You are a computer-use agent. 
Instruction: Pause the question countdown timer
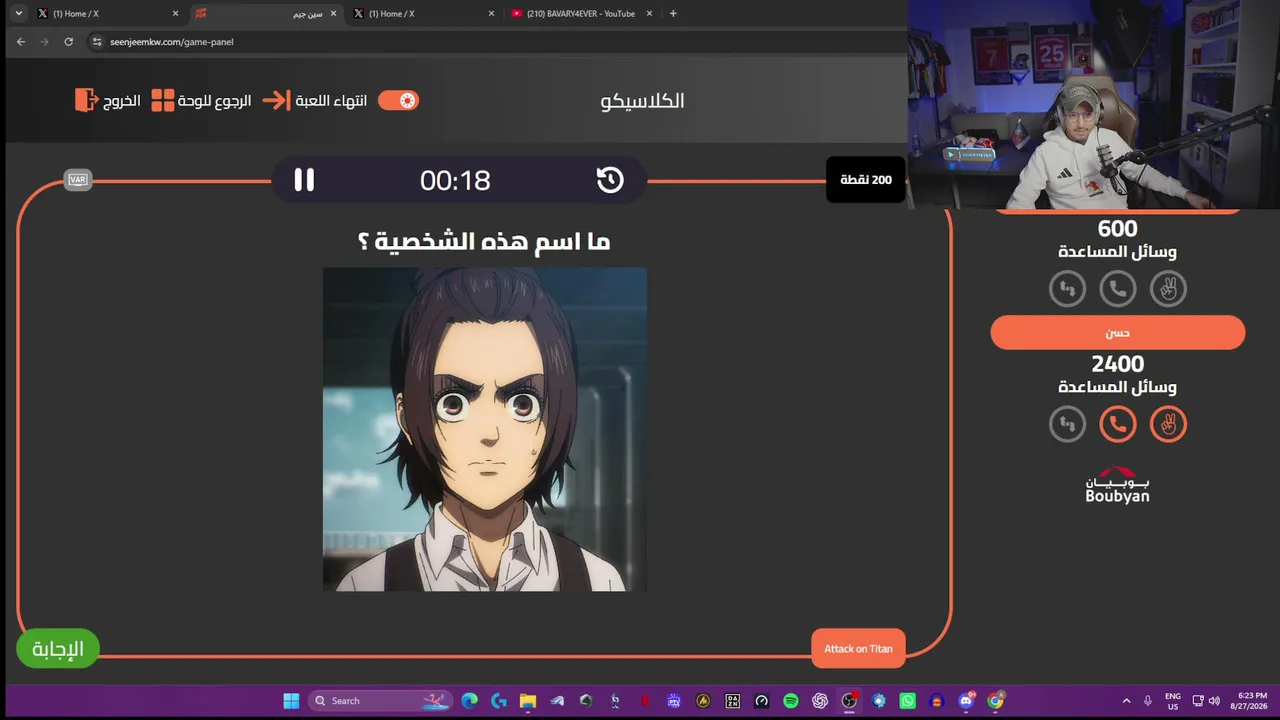pos(304,180)
